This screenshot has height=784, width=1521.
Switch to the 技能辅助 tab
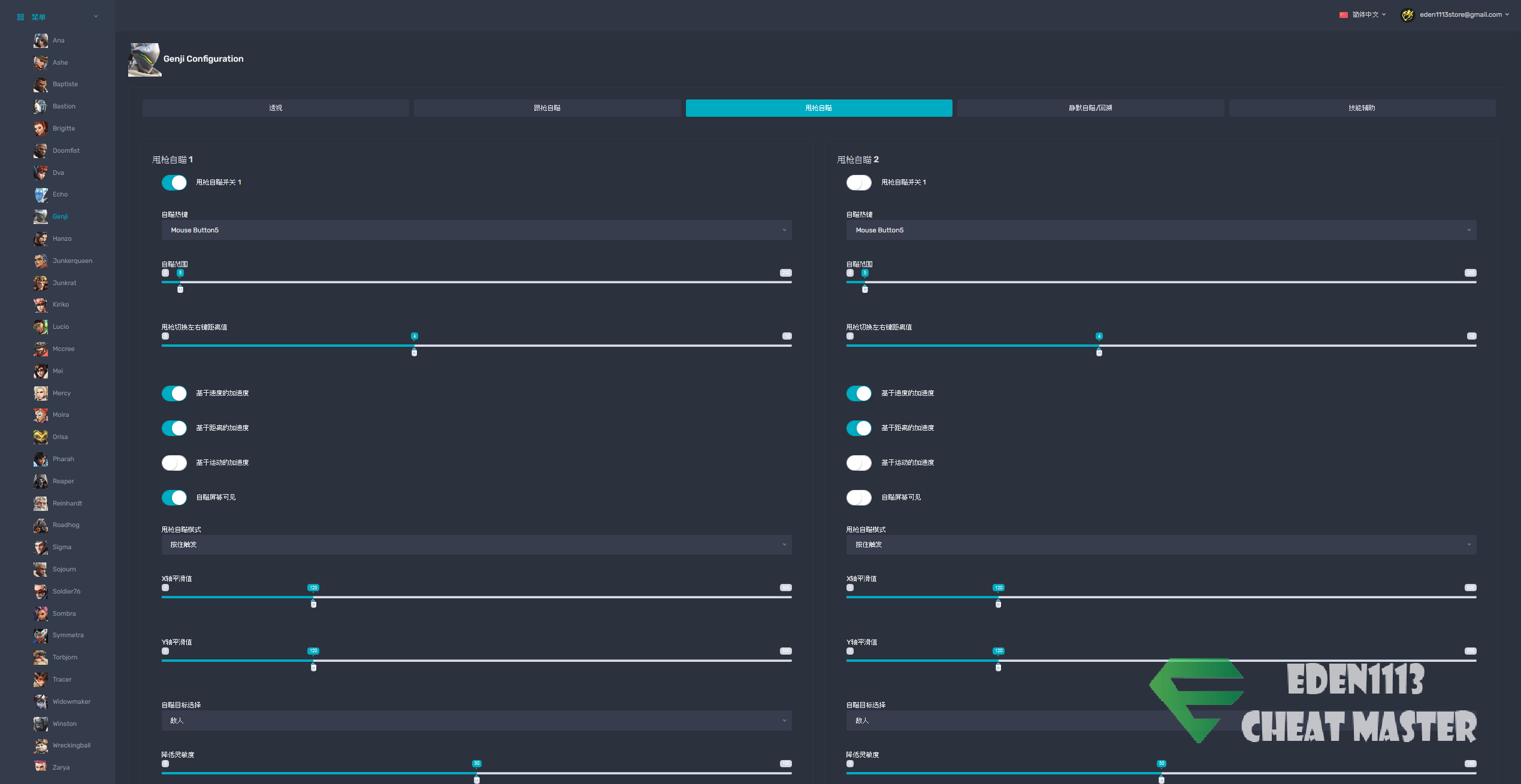coord(1362,108)
